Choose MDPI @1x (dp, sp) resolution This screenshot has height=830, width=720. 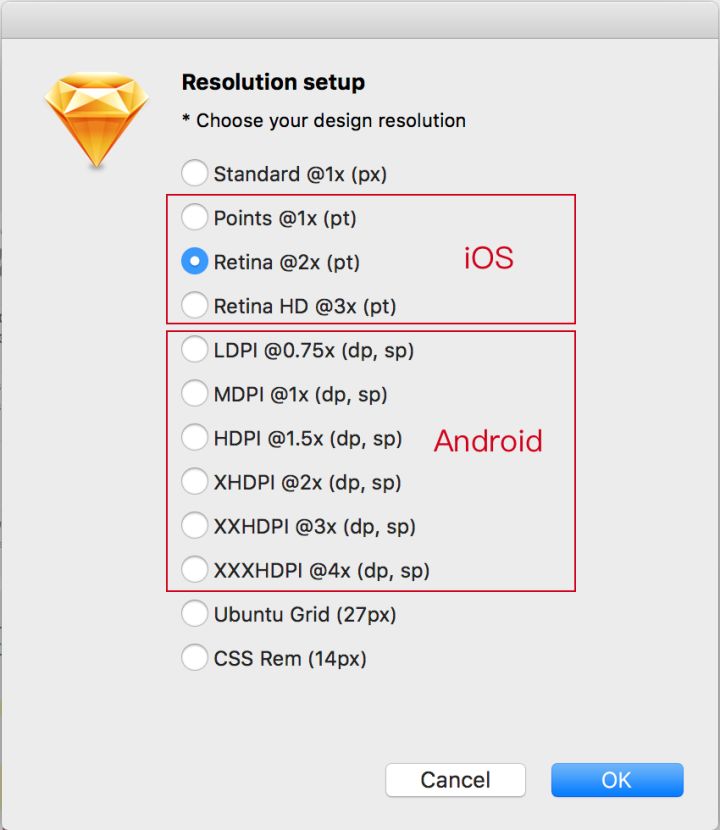[195, 394]
